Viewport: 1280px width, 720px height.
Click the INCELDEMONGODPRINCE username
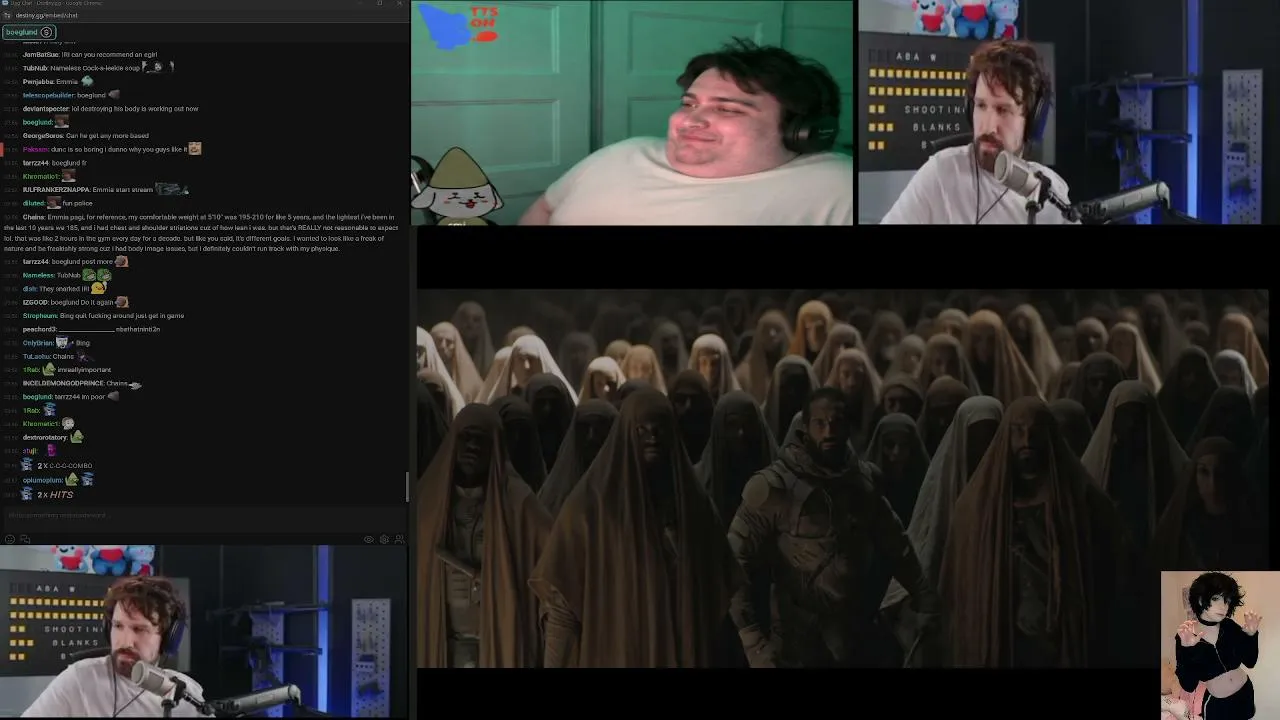[x=63, y=384]
